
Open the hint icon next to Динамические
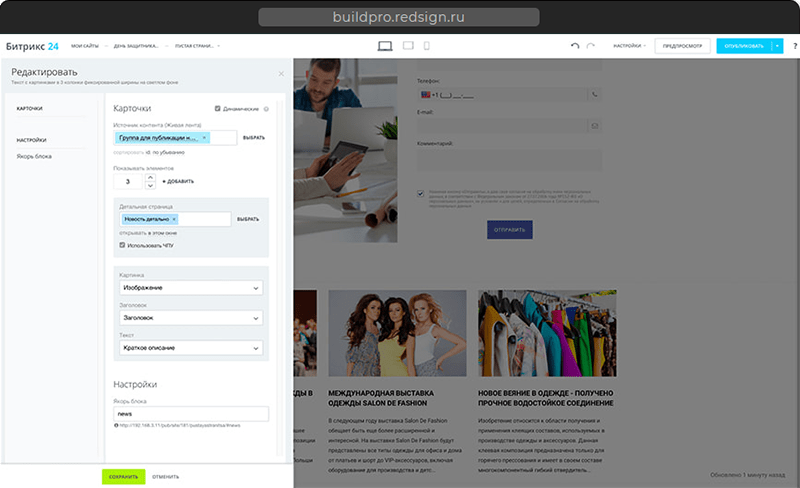pyautogui.click(x=266, y=109)
